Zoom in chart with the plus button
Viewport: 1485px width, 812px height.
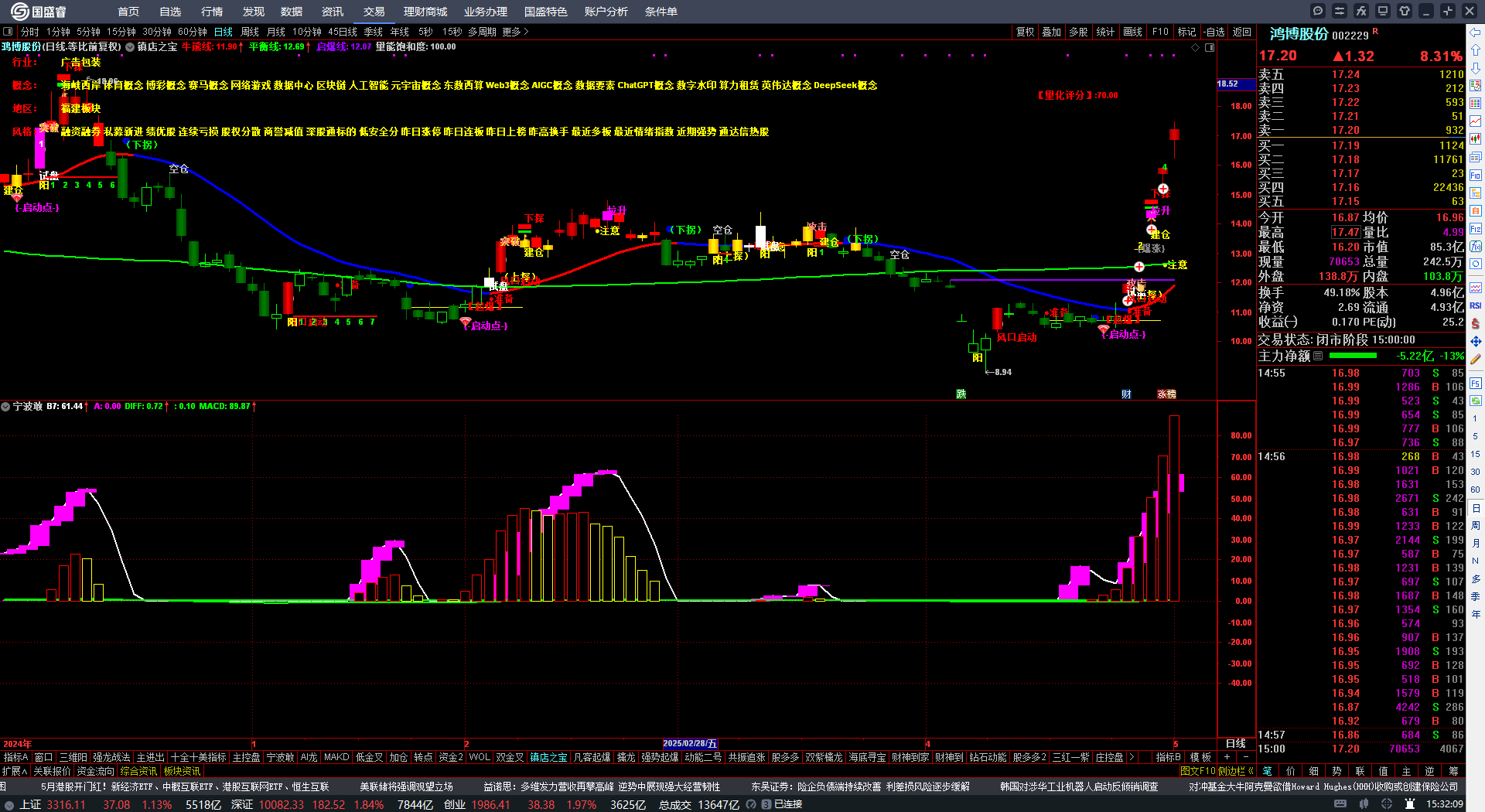pos(1227,757)
